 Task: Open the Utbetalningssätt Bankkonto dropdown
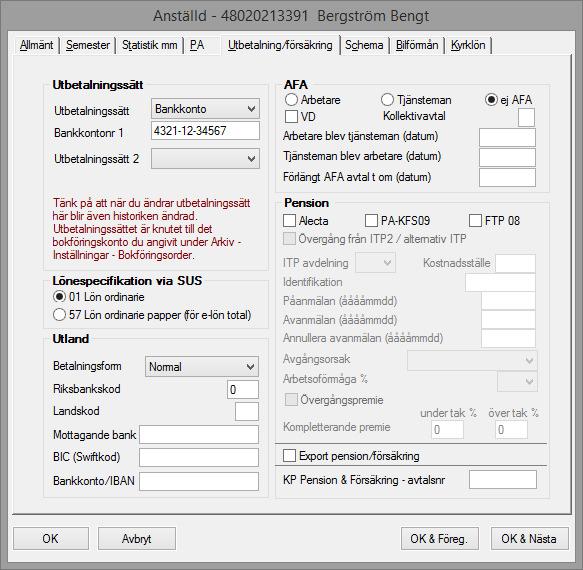(x=205, y=109)
